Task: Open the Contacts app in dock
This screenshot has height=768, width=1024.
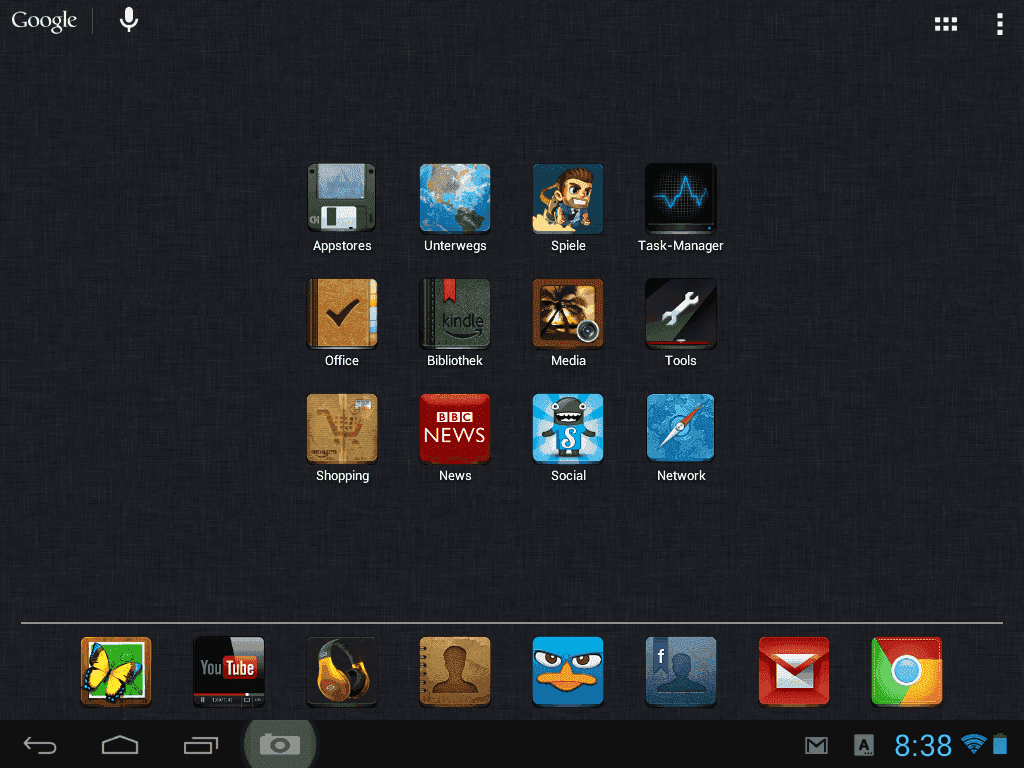Action: coord(455,672)
